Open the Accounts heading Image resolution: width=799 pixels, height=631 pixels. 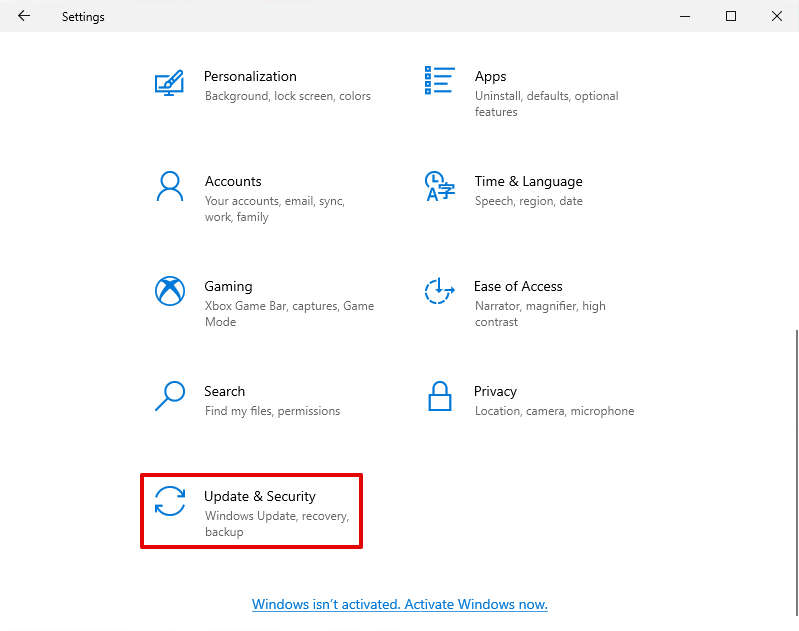(x=233, y=181)
